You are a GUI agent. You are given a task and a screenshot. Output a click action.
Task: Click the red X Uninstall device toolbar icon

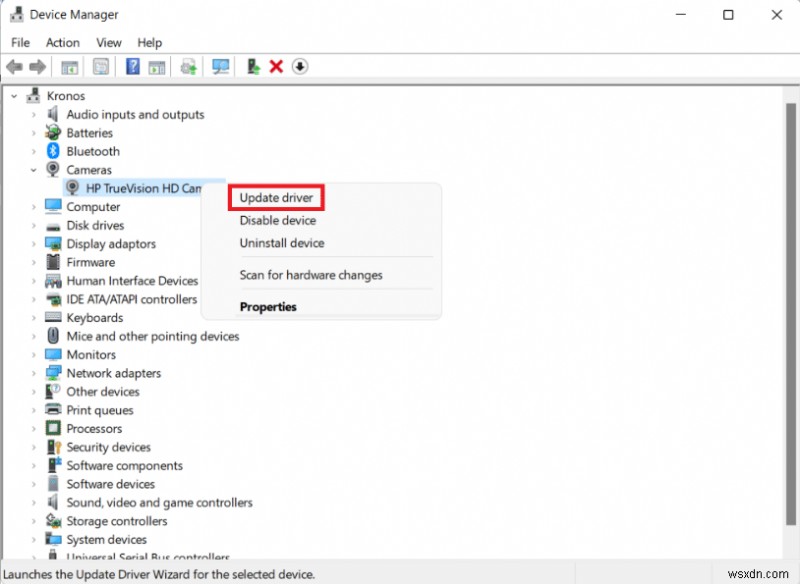(x=276, y=66)
